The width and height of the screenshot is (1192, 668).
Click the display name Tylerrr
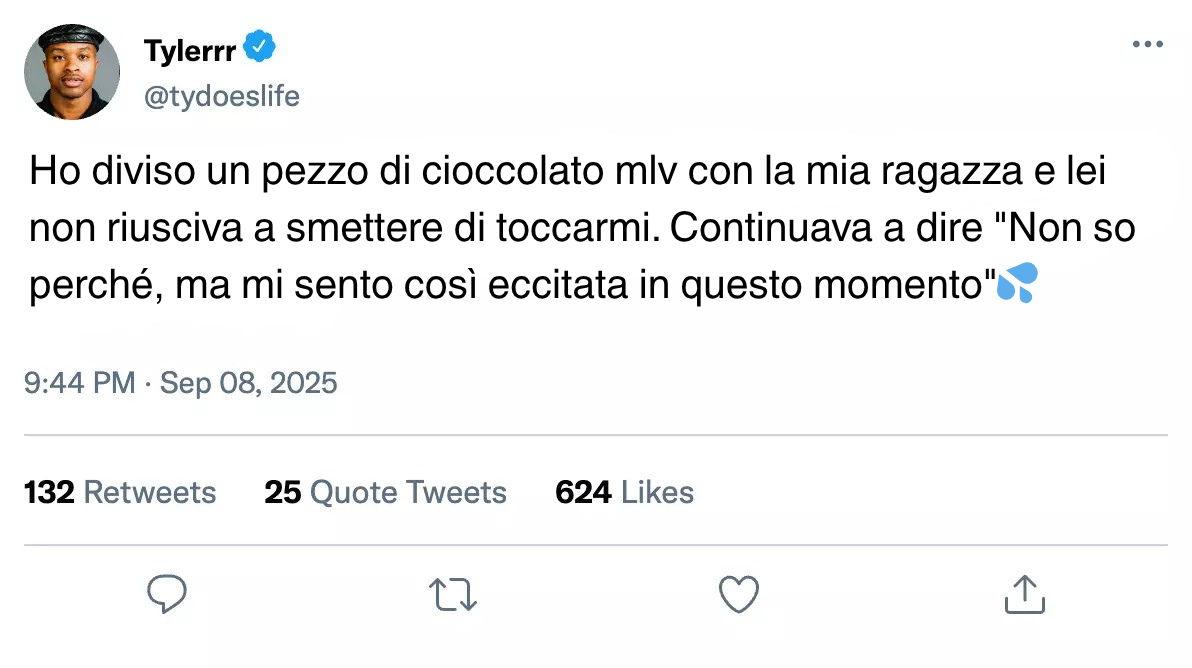[x=190, y=48]
